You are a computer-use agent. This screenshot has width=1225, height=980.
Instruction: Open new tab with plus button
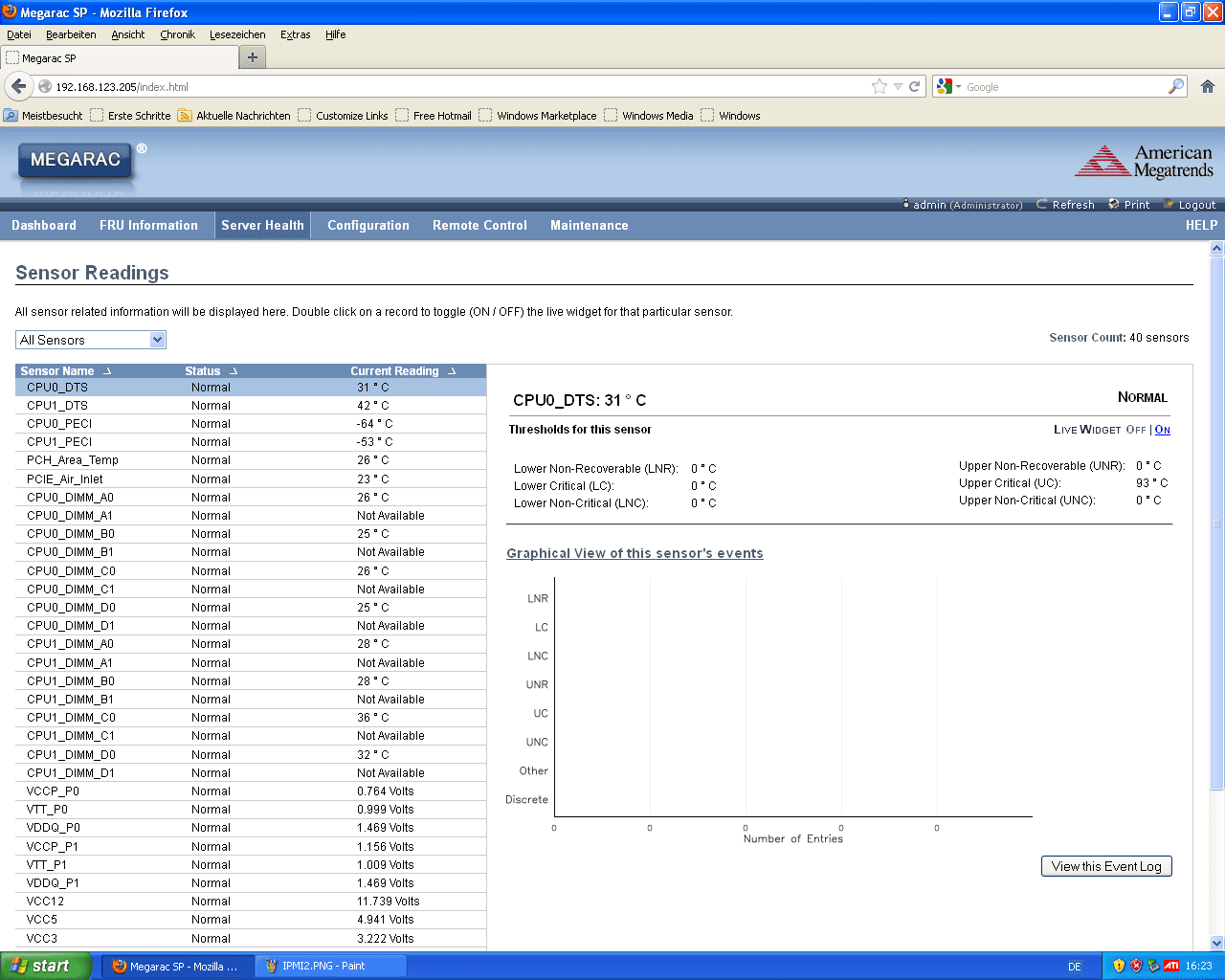253,57
